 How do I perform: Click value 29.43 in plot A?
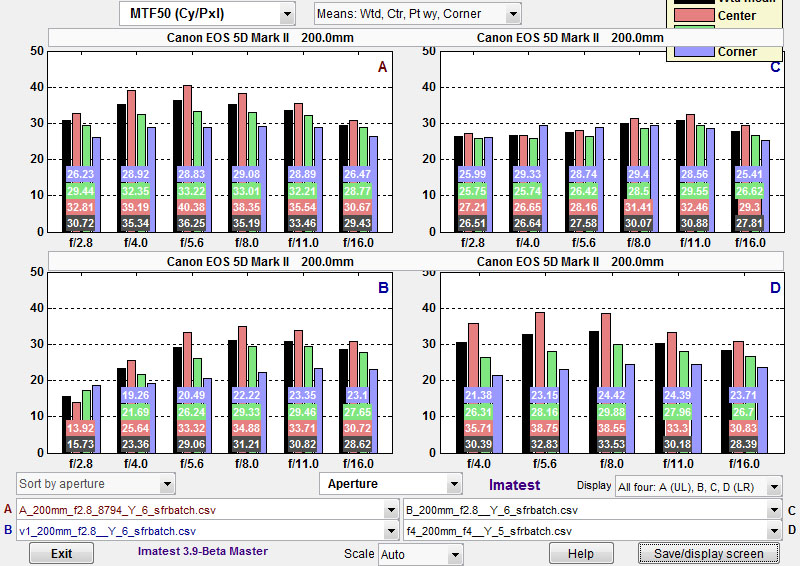click(x=357, y=224)
